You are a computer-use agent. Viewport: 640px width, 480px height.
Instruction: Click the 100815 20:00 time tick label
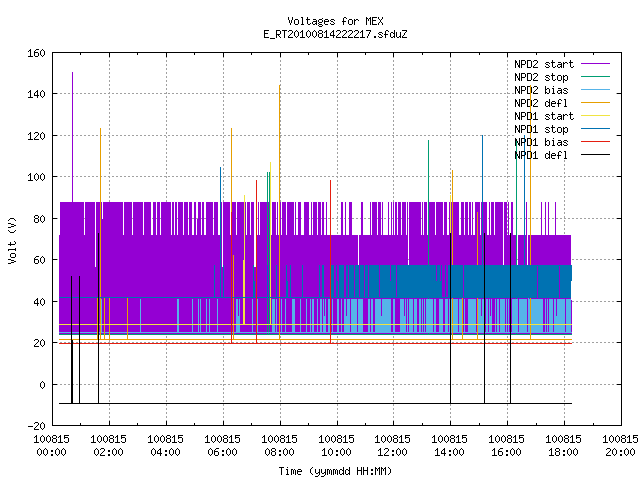coord(620,446)
